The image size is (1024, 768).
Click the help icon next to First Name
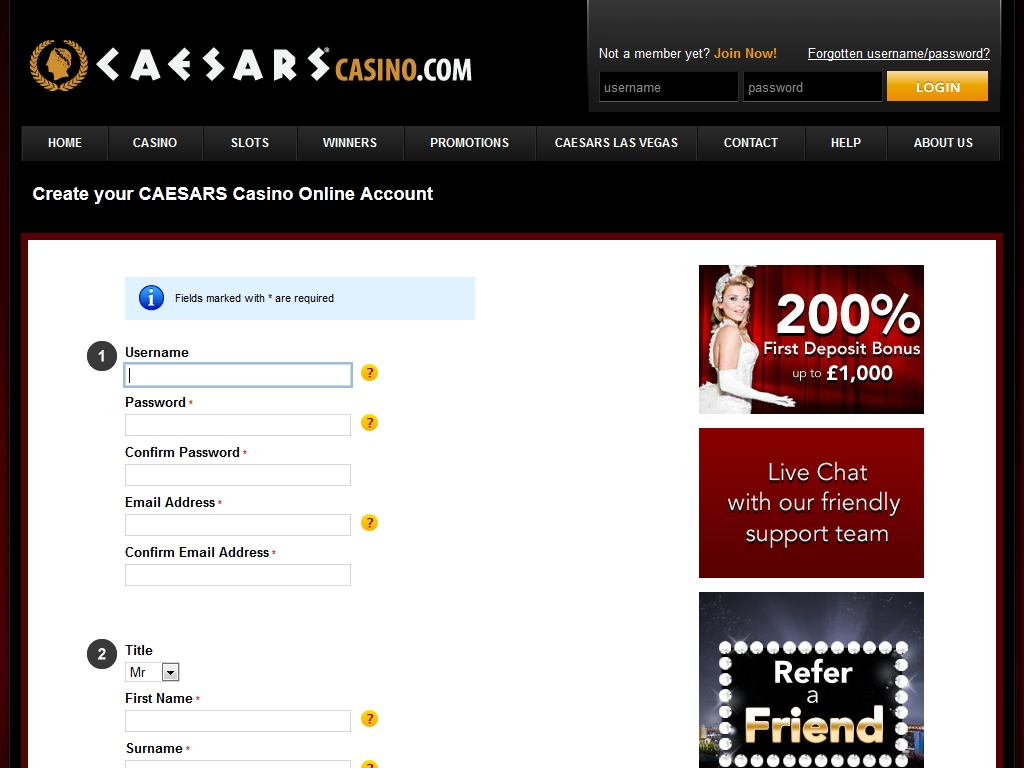coord(369,719)
